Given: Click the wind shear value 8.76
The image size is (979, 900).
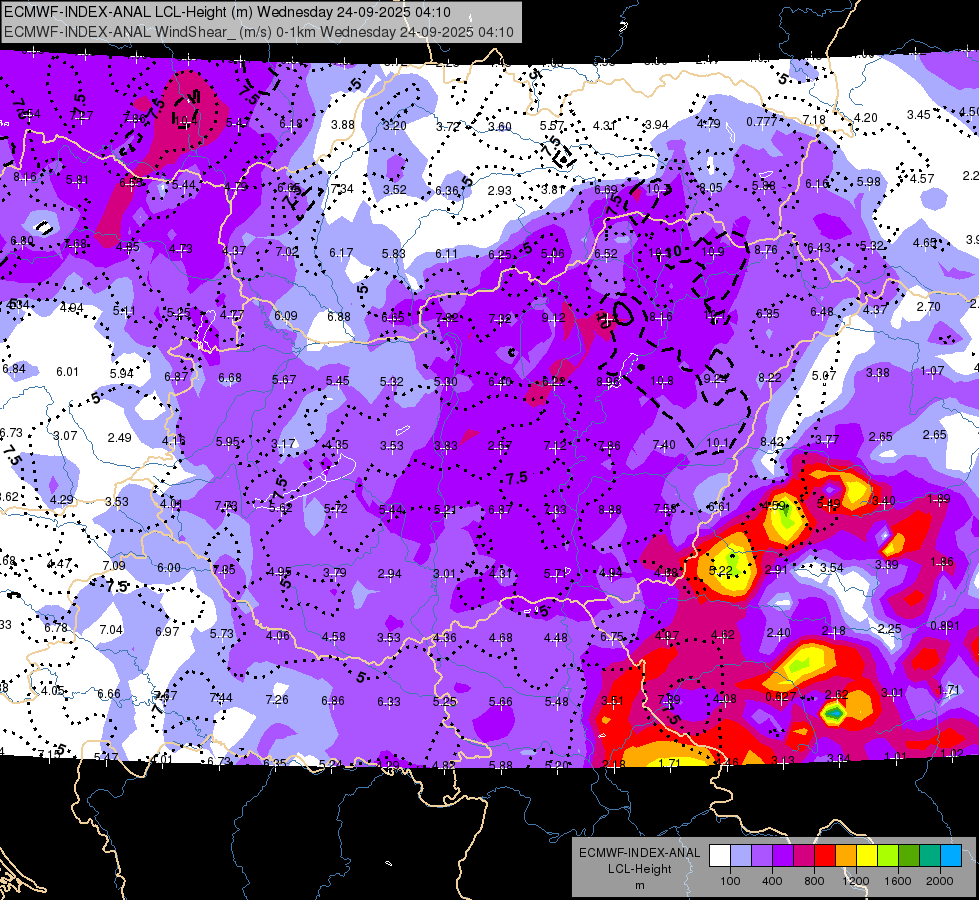Looking at the screenshot, I should pos(766,249).
